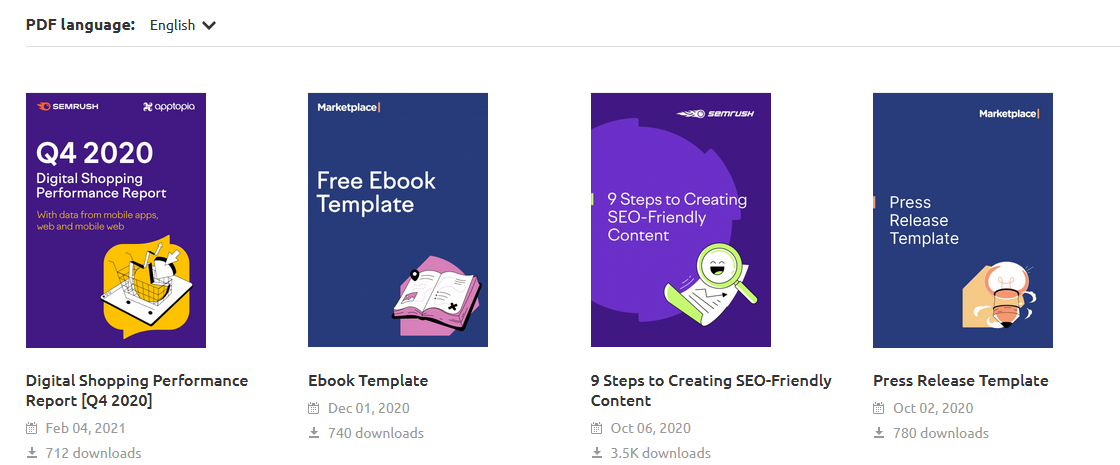Viewport: 1120px width, 465px height.
Task: Open the 9 Steps SEO-Friendly Content cover
Action: [681, 220]
